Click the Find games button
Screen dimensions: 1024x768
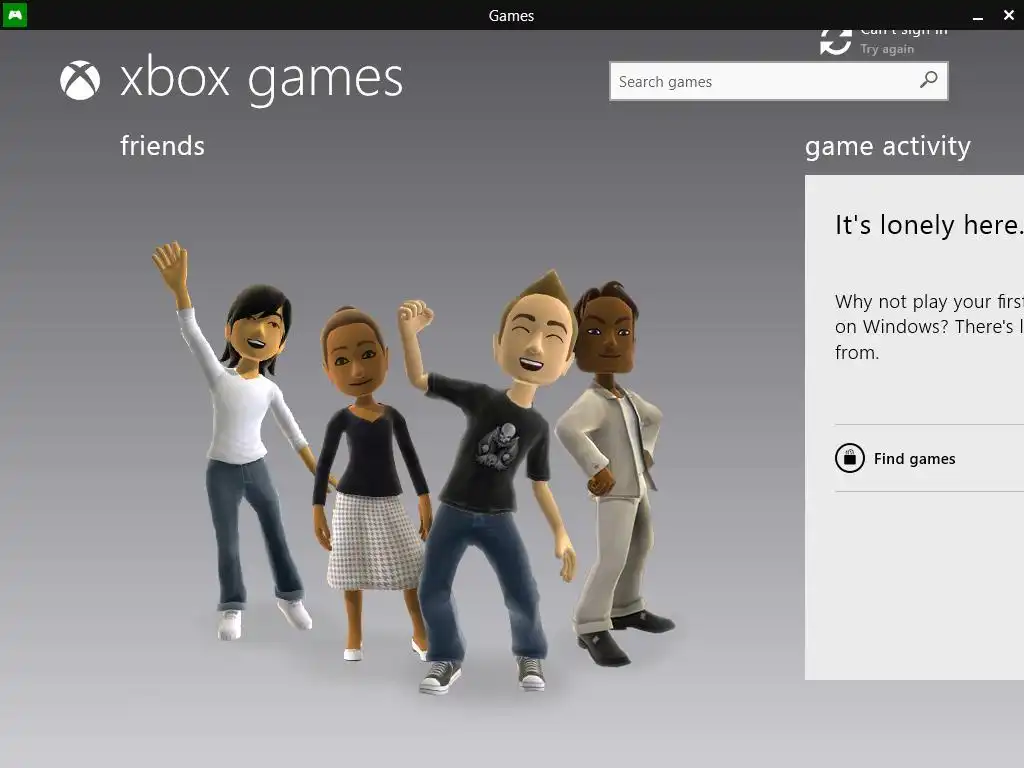coord(914,458)
